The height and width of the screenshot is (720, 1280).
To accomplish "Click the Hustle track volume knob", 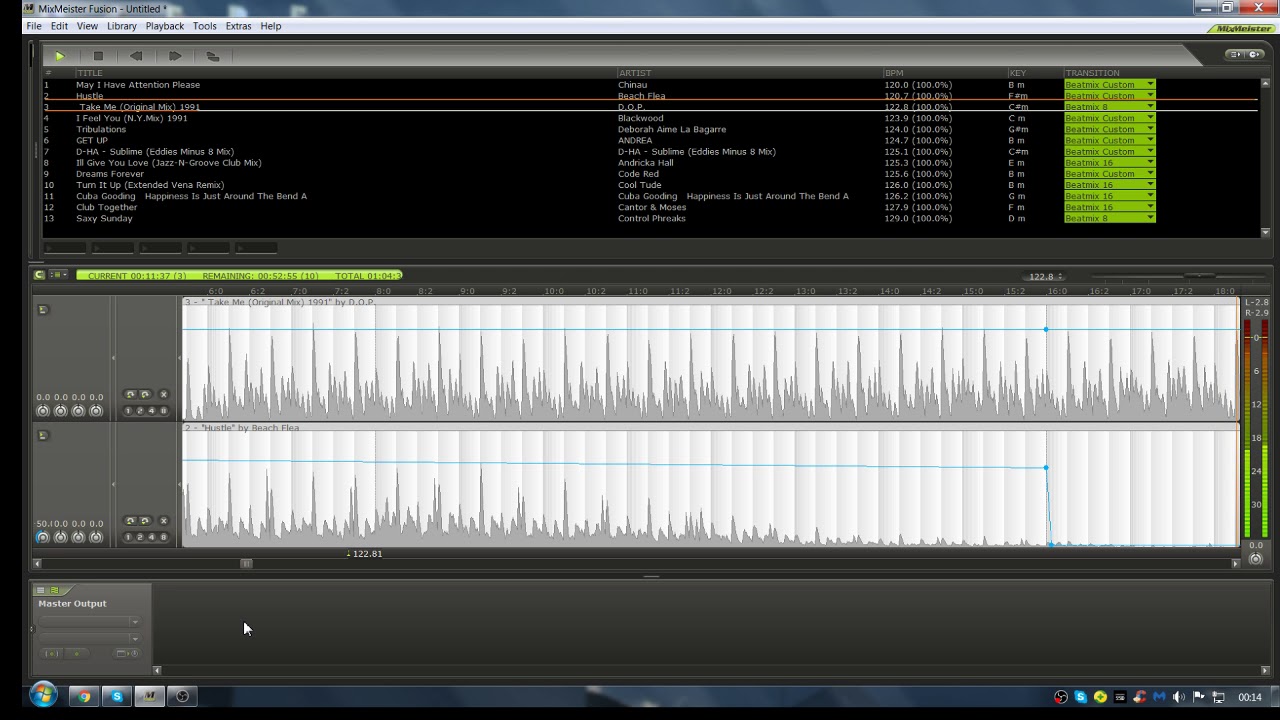I will [x=42, y=537].
